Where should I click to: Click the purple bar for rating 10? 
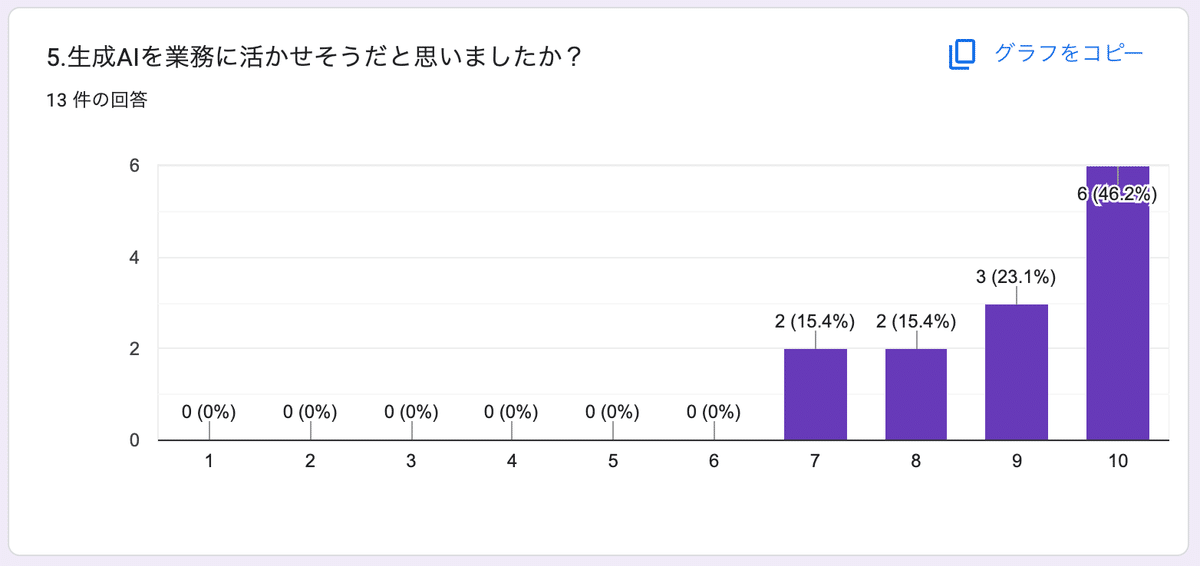1117,320
